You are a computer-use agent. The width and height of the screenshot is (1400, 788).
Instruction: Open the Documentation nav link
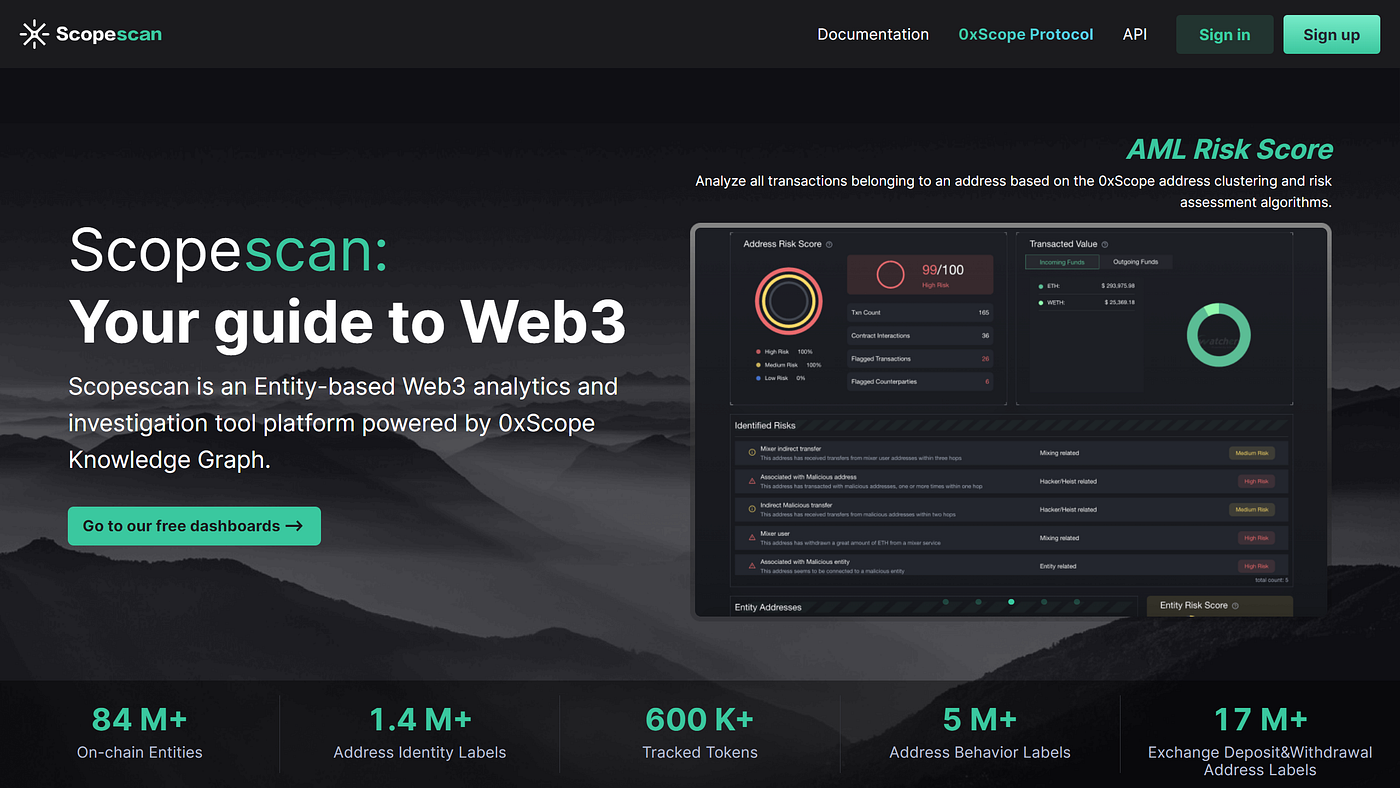873,34
